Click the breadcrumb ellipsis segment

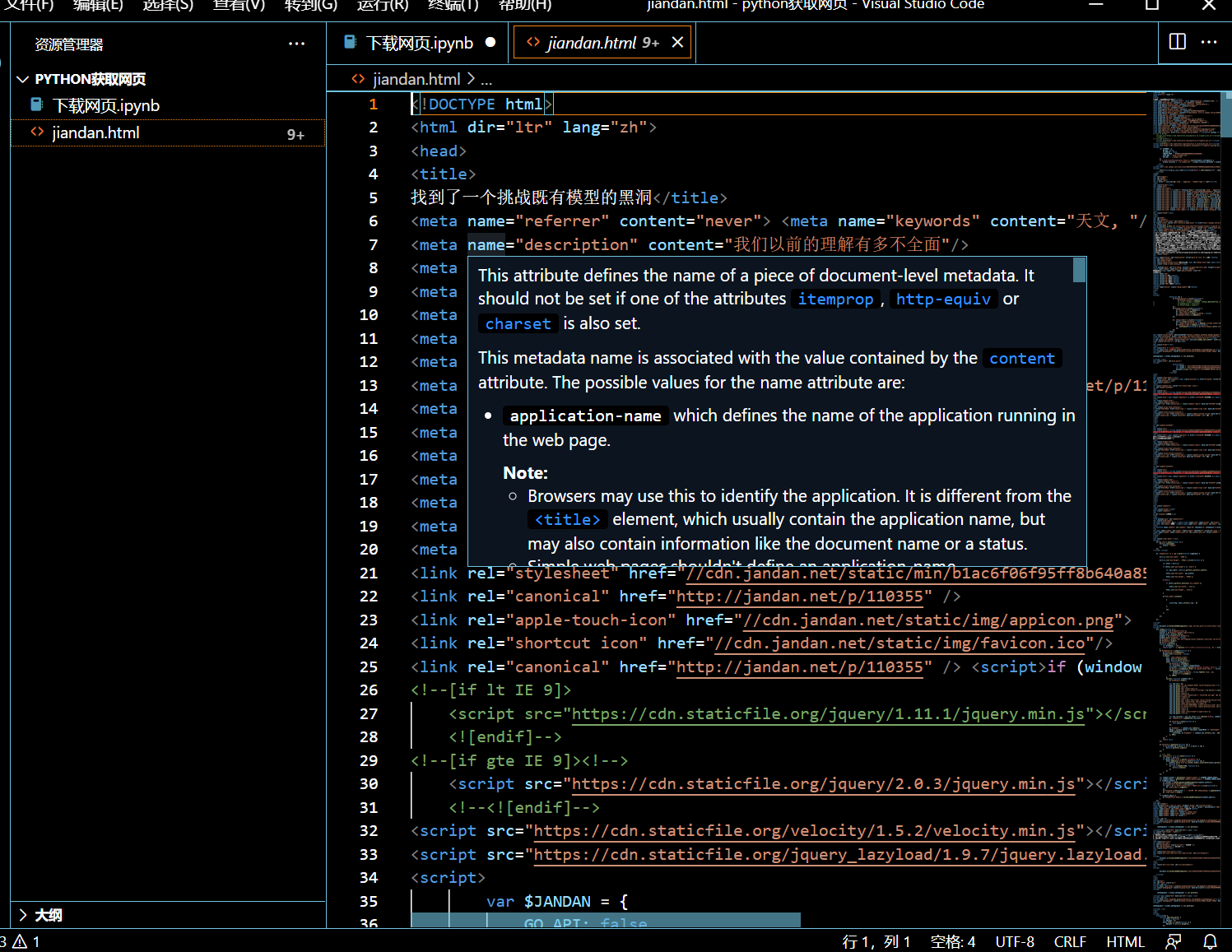tap(486, 80)
